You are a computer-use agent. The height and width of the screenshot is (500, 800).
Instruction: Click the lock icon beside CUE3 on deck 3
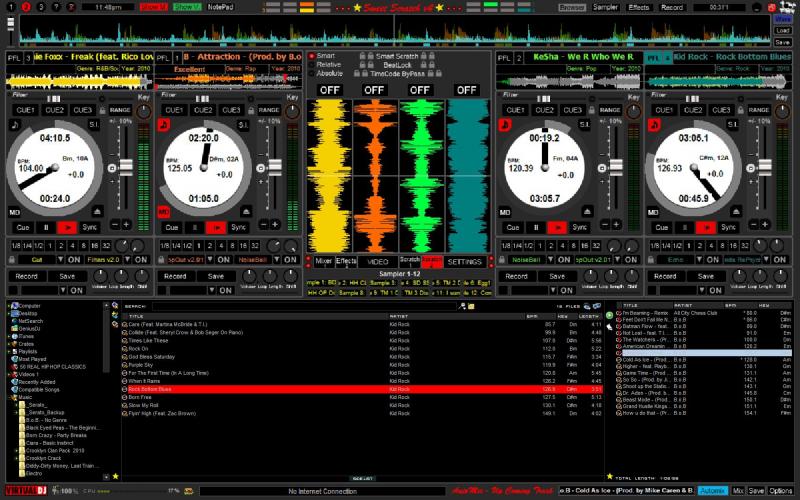pos(102,110)
